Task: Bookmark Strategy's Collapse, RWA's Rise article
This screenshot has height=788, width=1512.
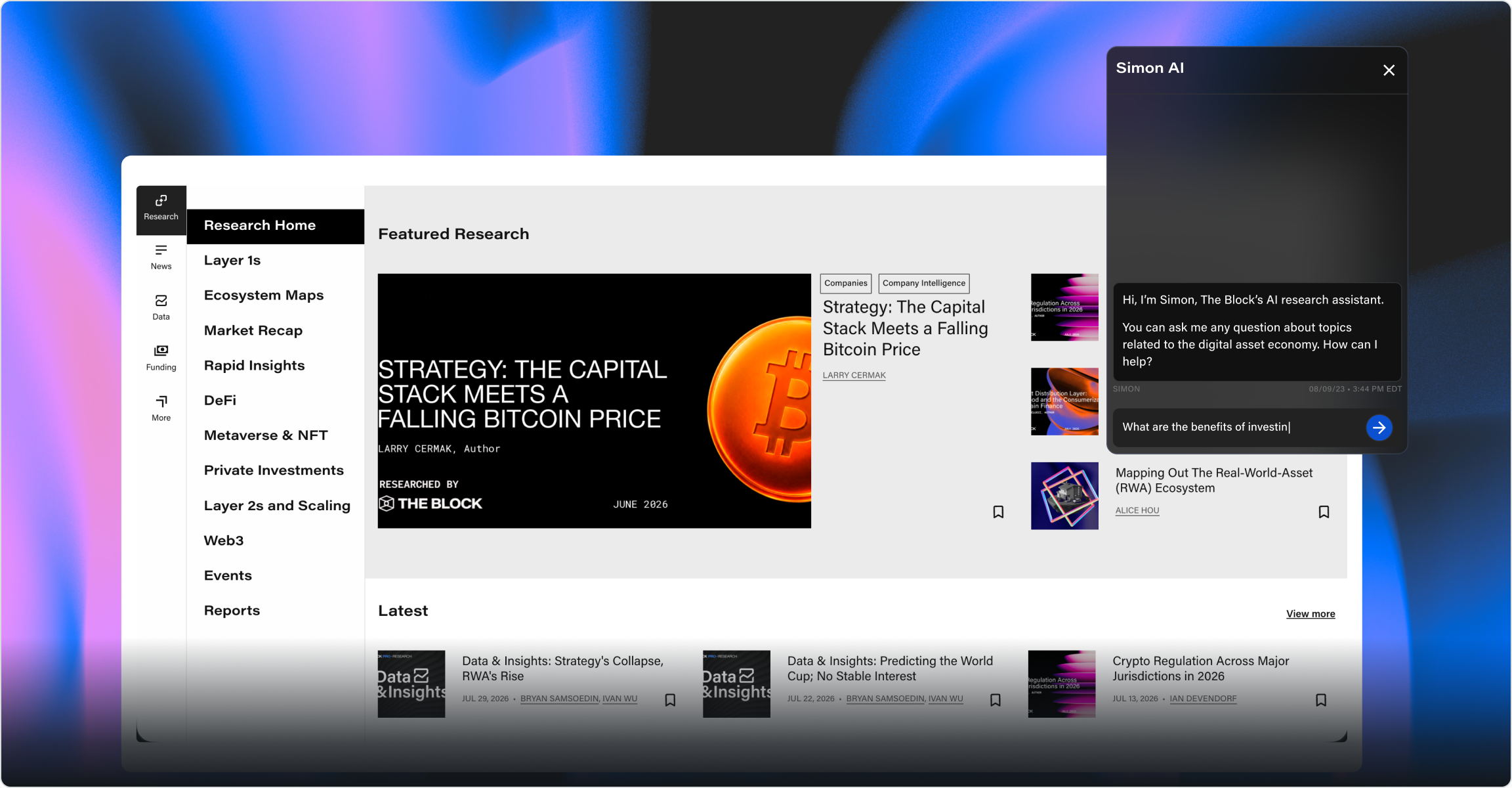Action: coord(670,700)
